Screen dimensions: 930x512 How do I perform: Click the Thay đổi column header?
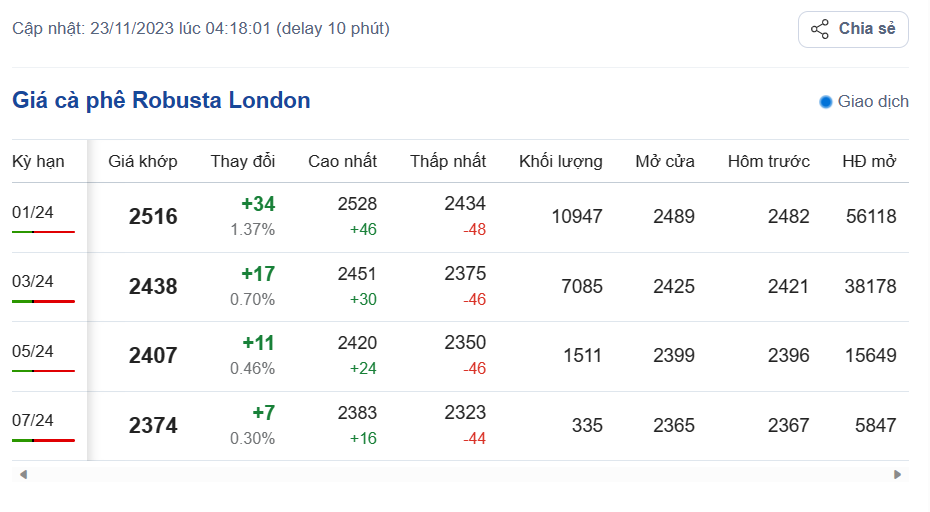click(242, 161)
